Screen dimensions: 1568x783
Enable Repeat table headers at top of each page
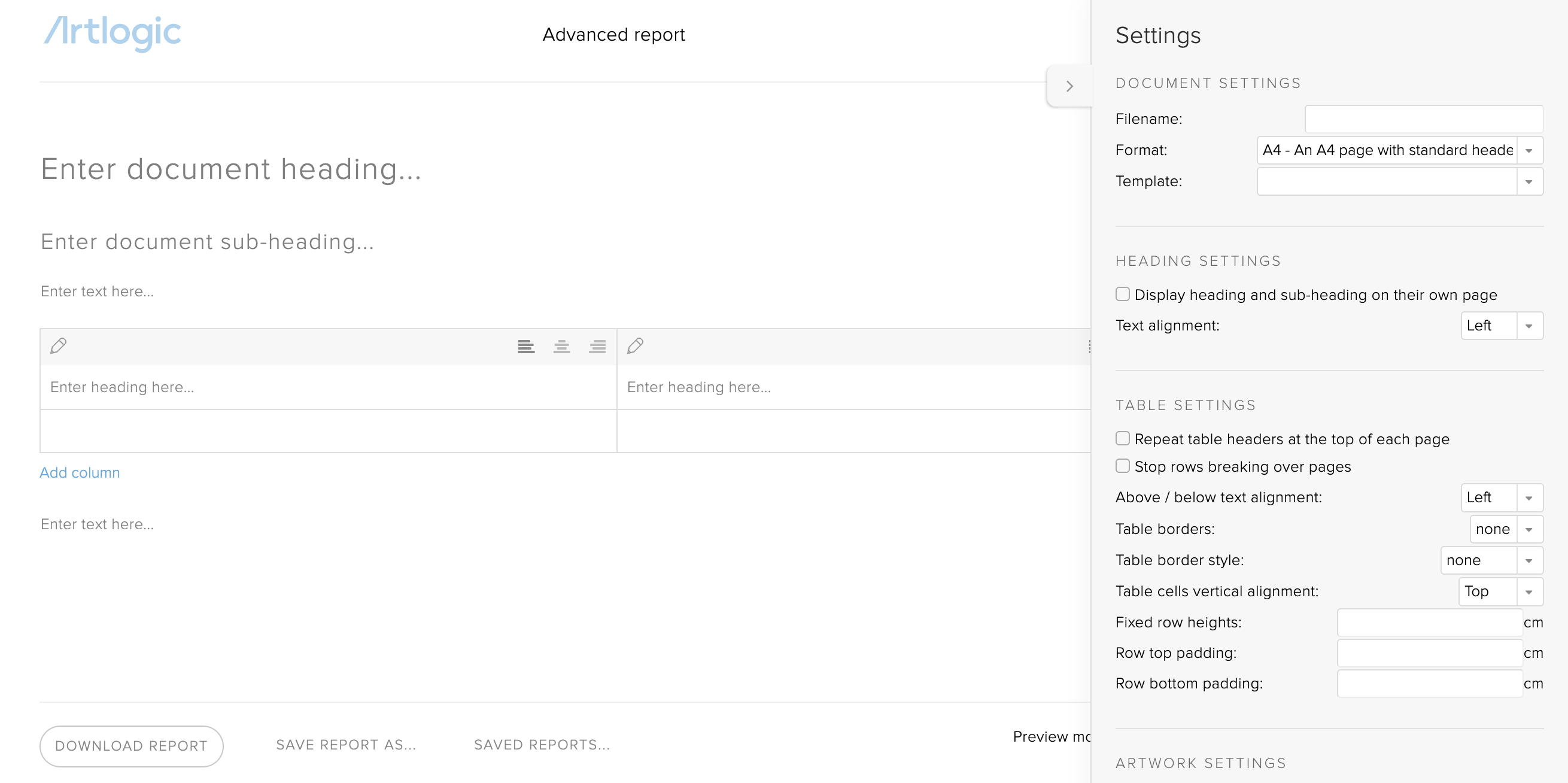coord(1122,438)
